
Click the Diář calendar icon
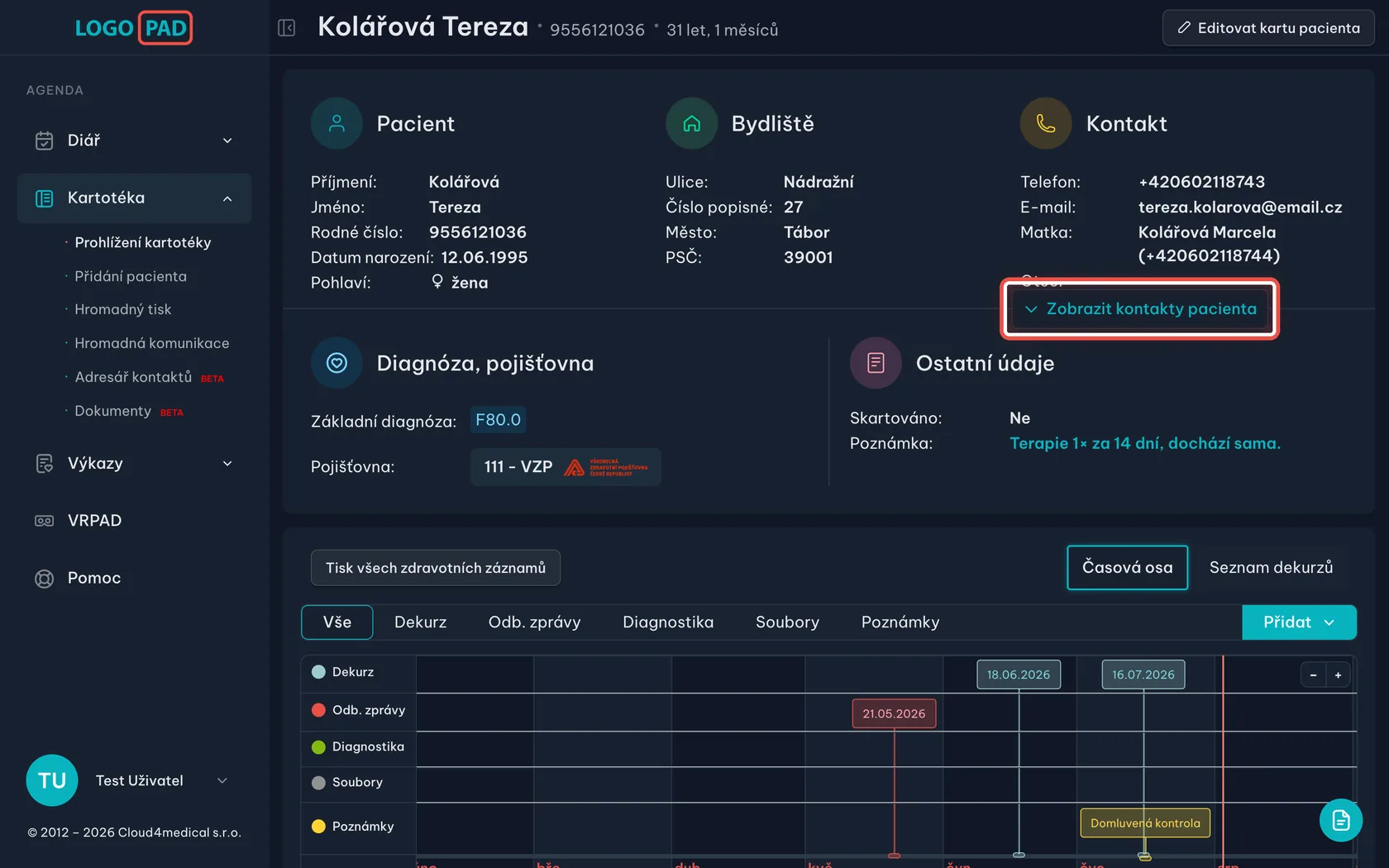tap(45, 141)
